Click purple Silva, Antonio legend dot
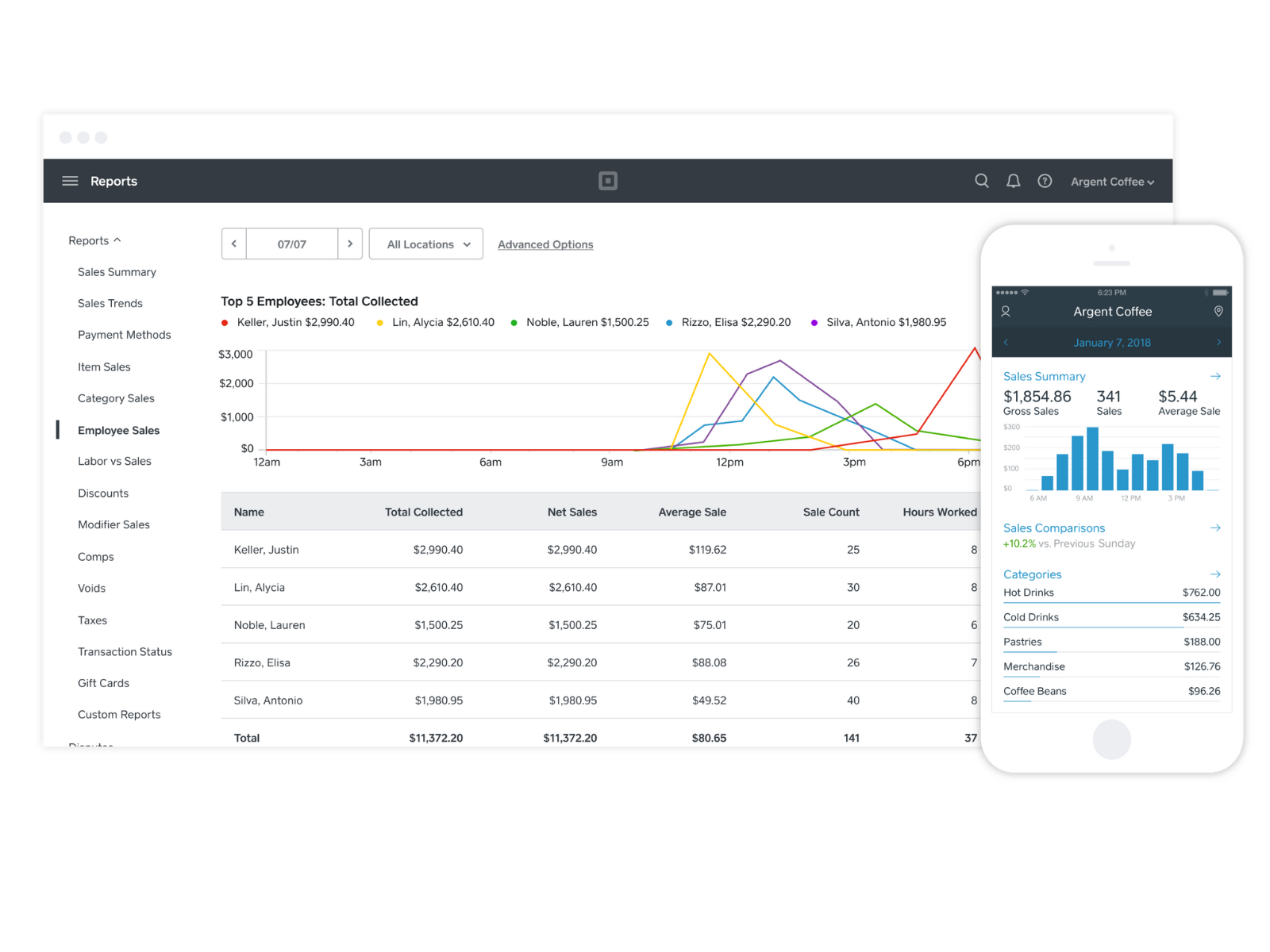This screenshot has height=952, width=1270. [x=814, y=323]
